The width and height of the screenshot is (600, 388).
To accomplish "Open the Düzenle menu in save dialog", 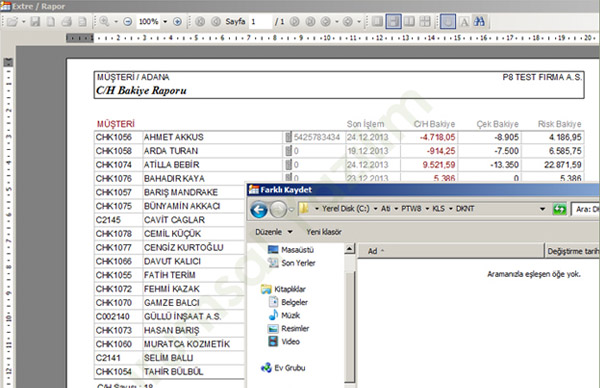I will (x=274, y=232).
